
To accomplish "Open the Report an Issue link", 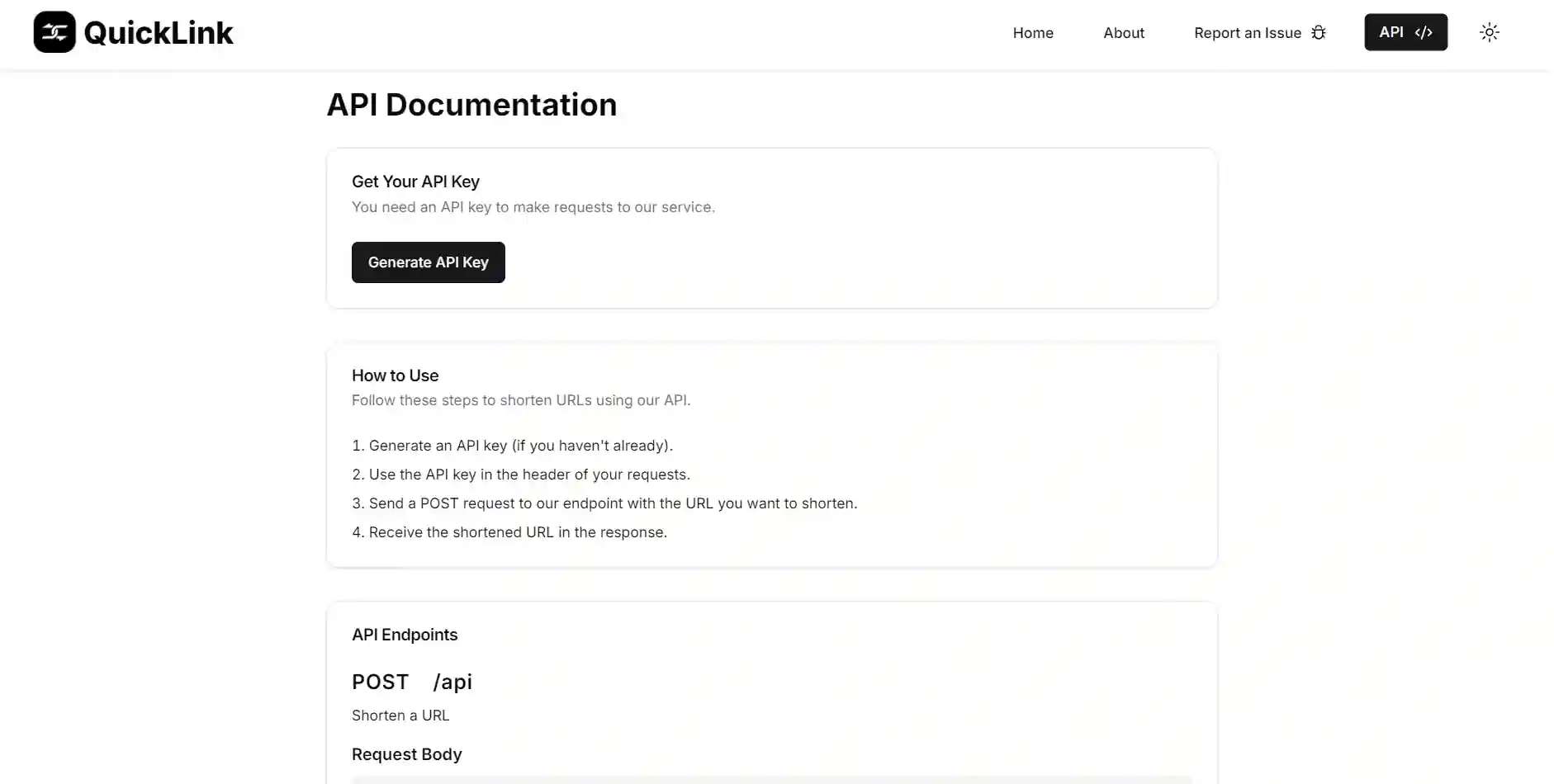I will point(1260,32).
